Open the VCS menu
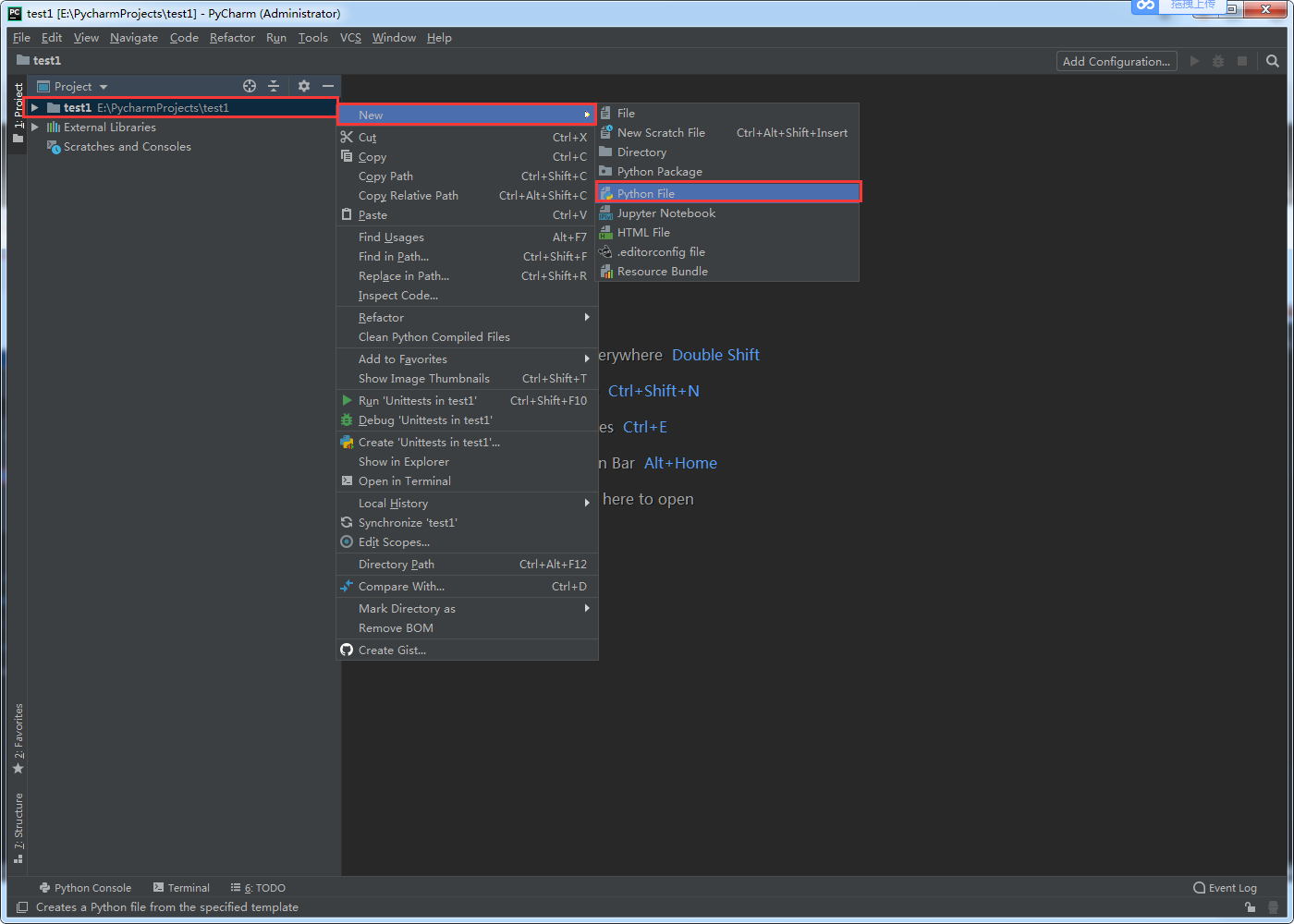Image resolution: width=1294 pixels, height=924 pixels. click(350, 38)
